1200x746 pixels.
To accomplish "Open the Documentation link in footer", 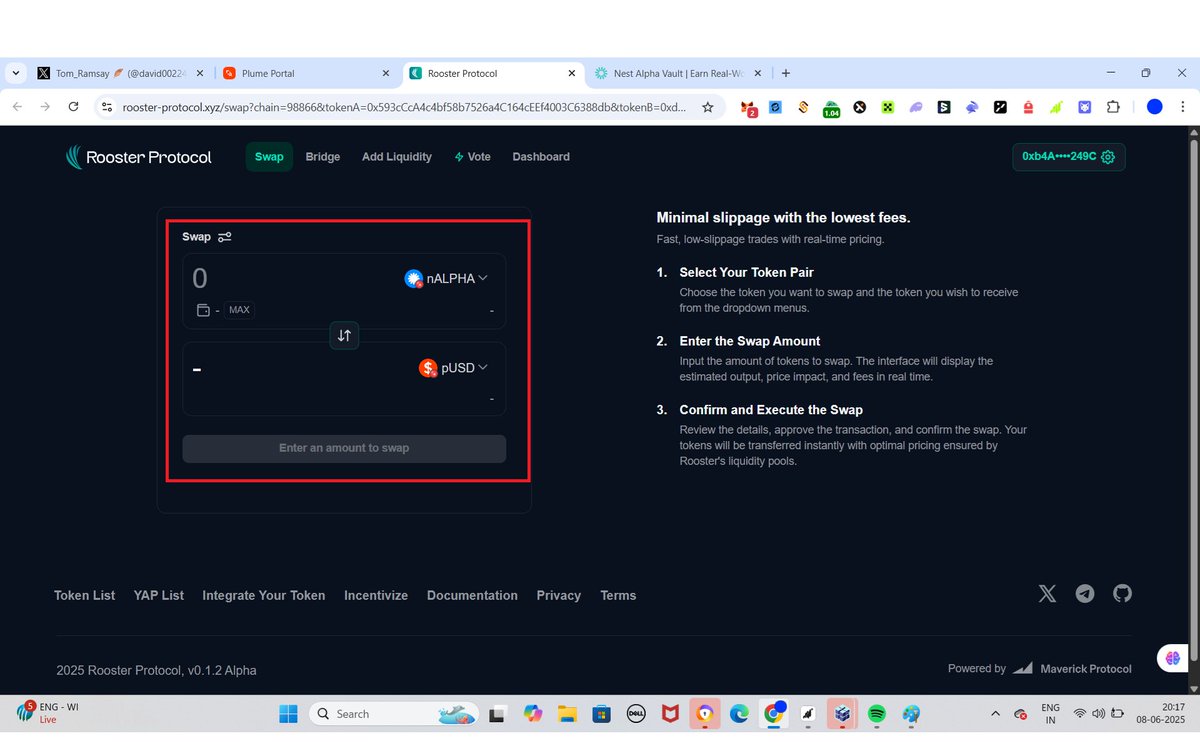I will tap(472, 595).
